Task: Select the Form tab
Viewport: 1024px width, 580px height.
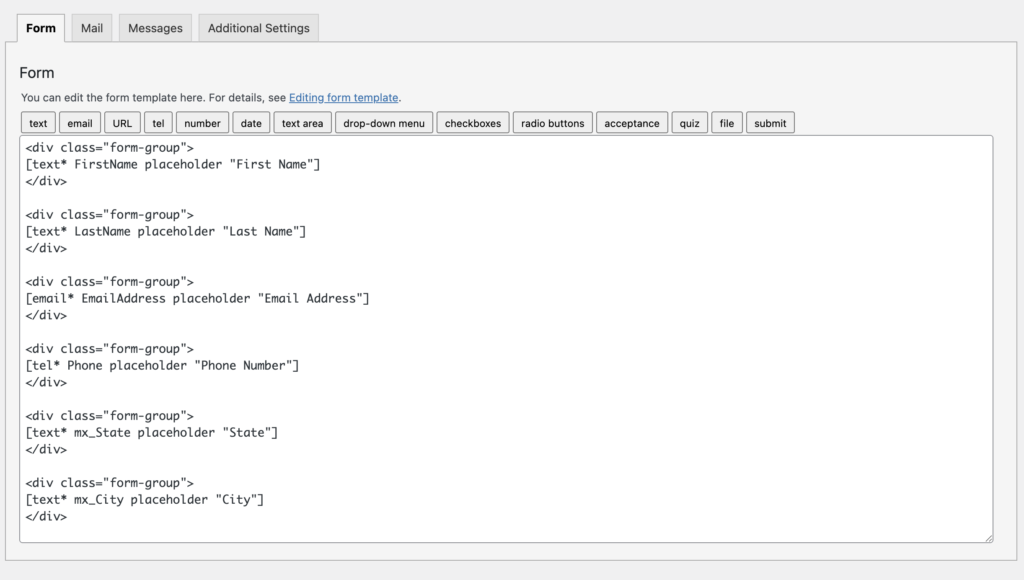Action: pyautogui.click(x=40, y=27)
